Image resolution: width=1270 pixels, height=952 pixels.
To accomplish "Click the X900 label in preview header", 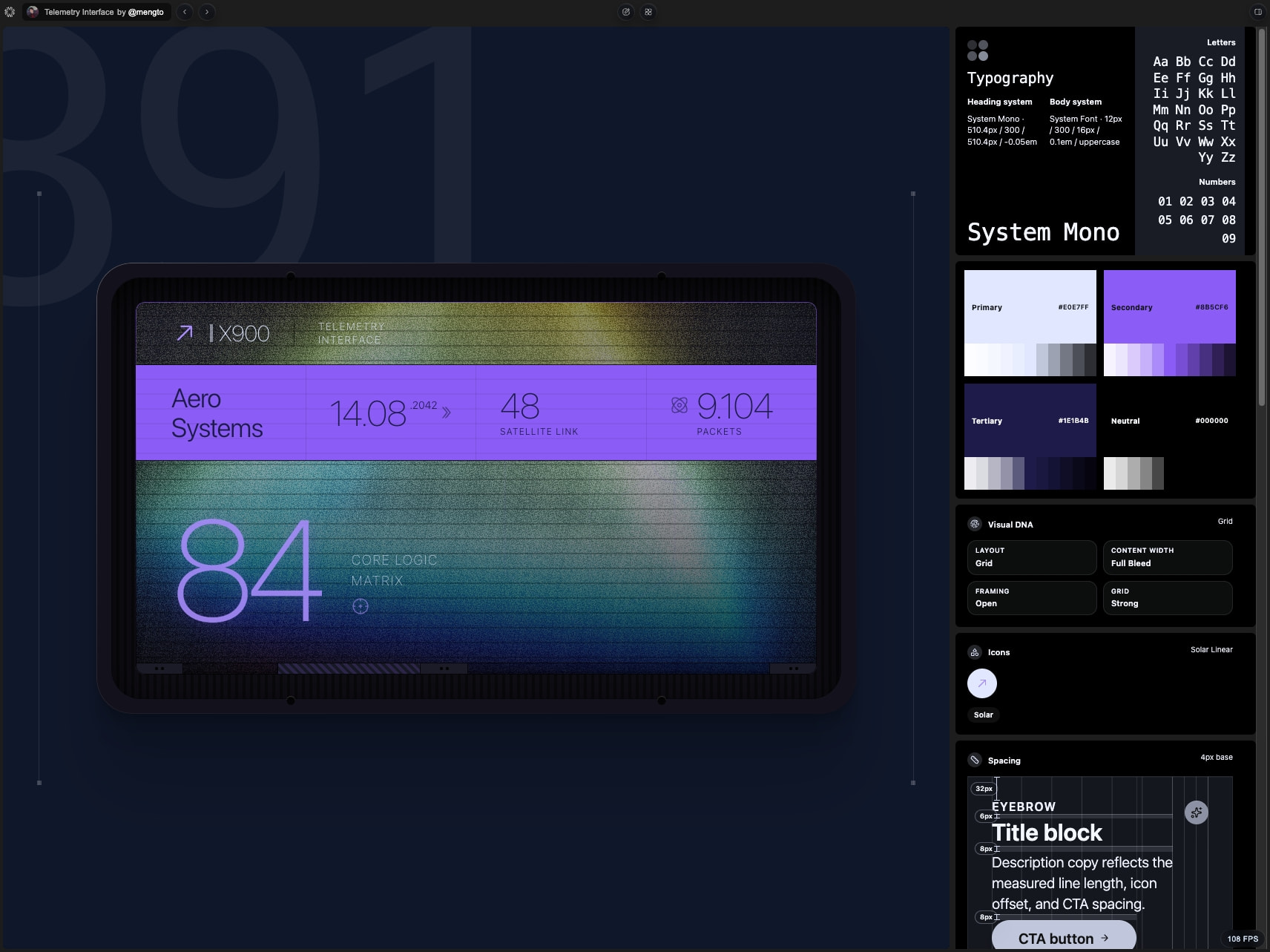I will [x=243, y=334].
